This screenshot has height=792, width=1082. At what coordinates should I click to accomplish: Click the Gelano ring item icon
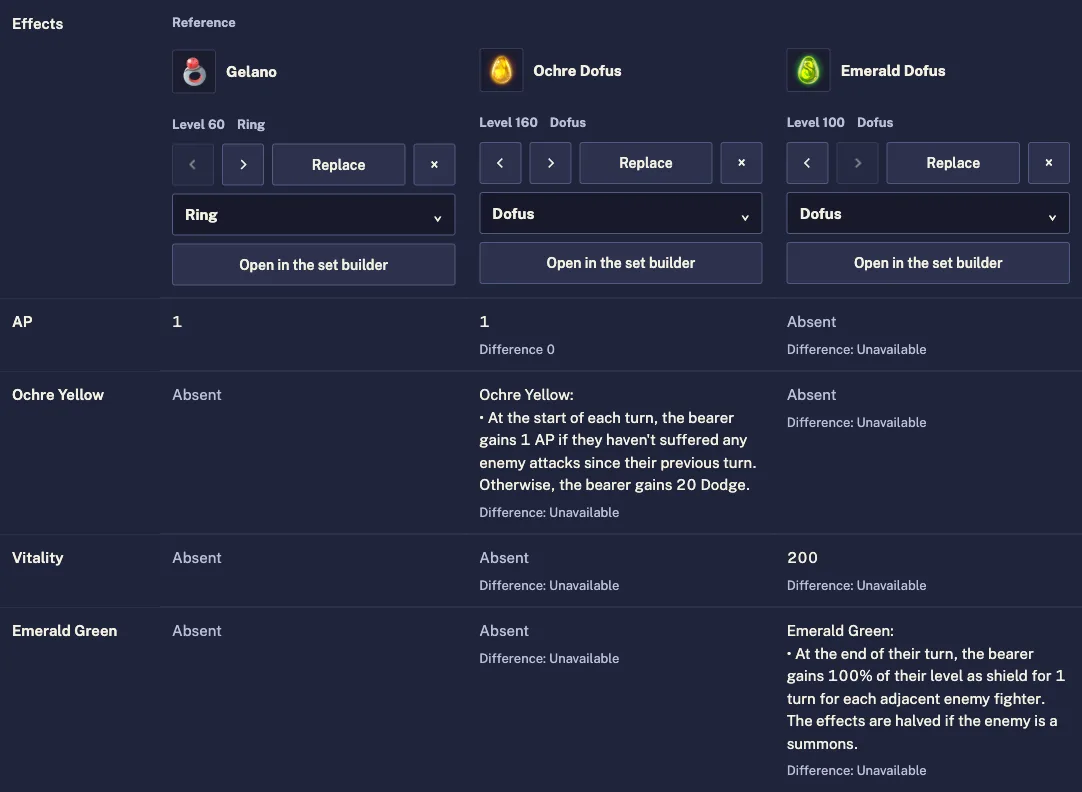194,72
